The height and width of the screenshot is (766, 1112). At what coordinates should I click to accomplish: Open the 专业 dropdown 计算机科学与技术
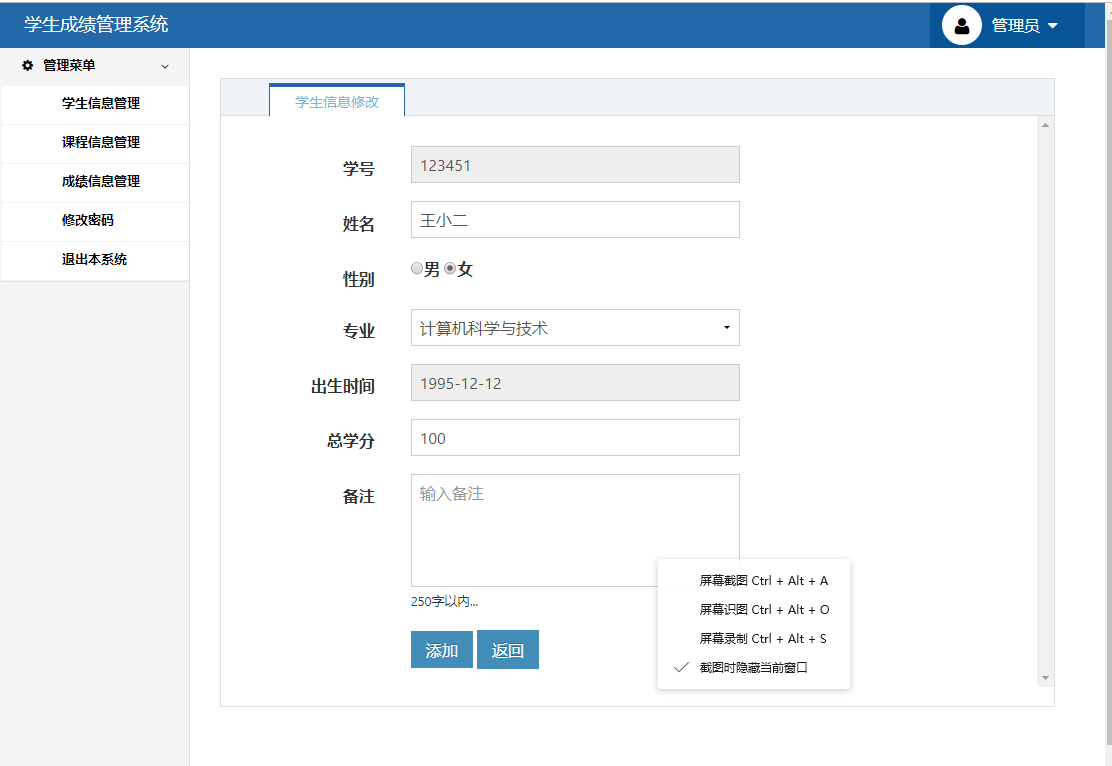(x=575, y=328)
